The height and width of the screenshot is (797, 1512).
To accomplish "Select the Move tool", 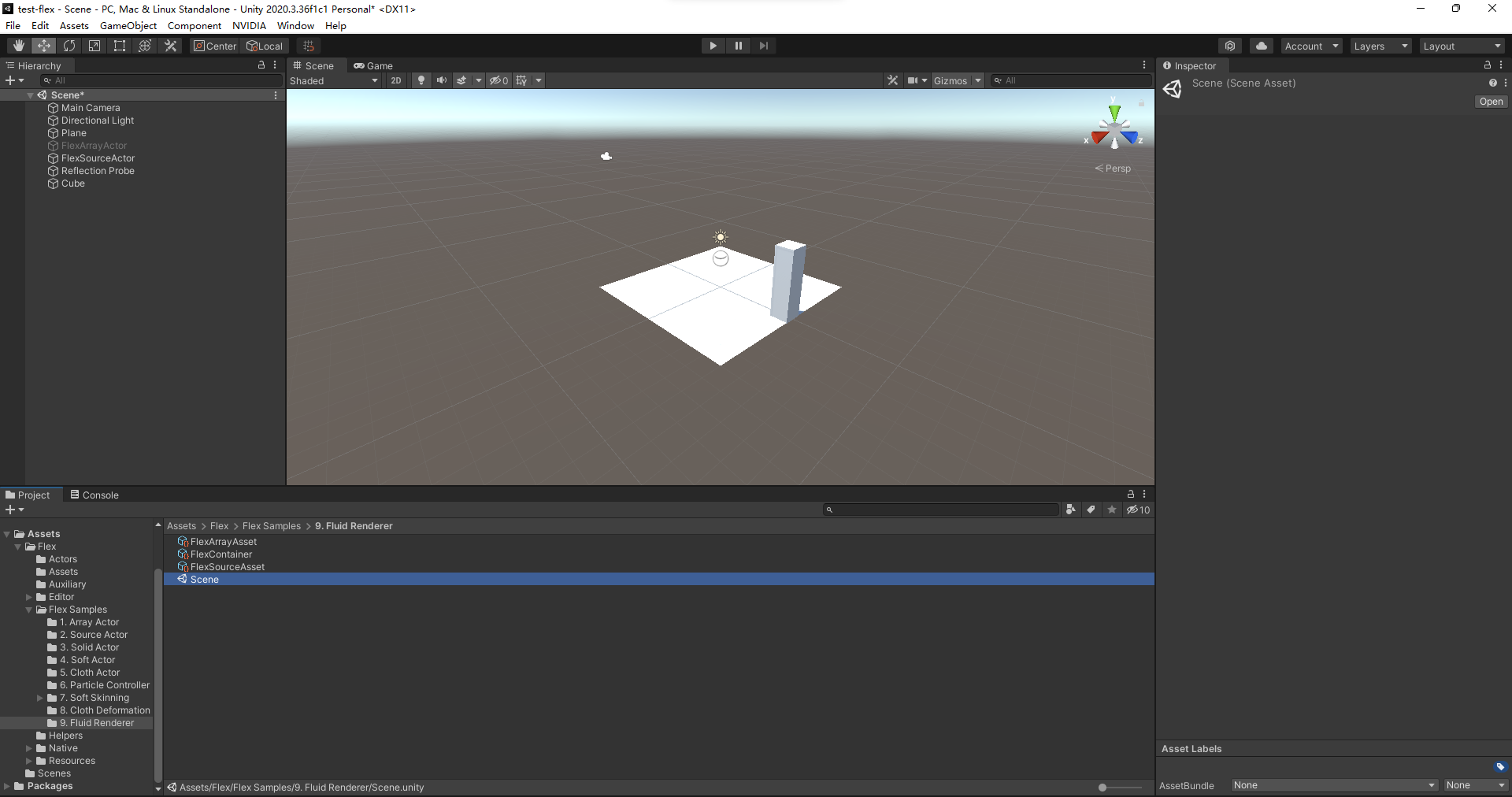I will click(44, 46).
